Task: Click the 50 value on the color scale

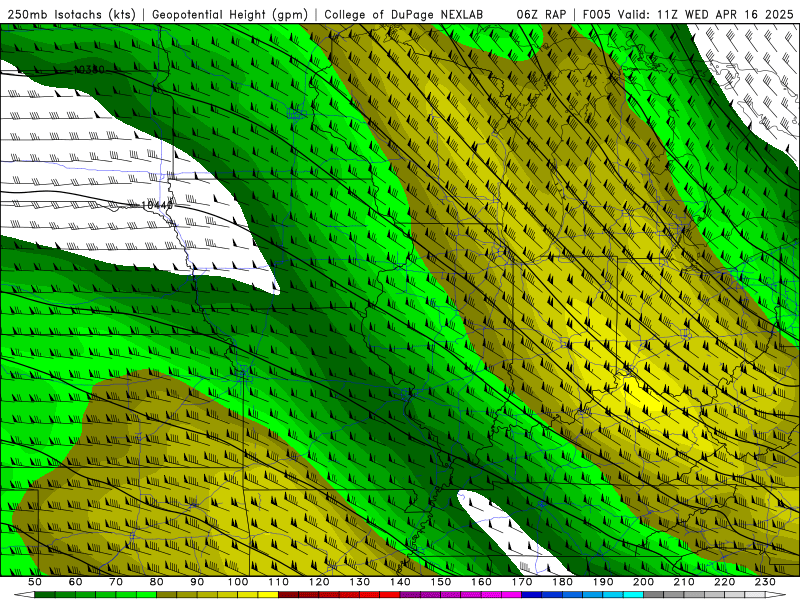Action: point(35,582)
